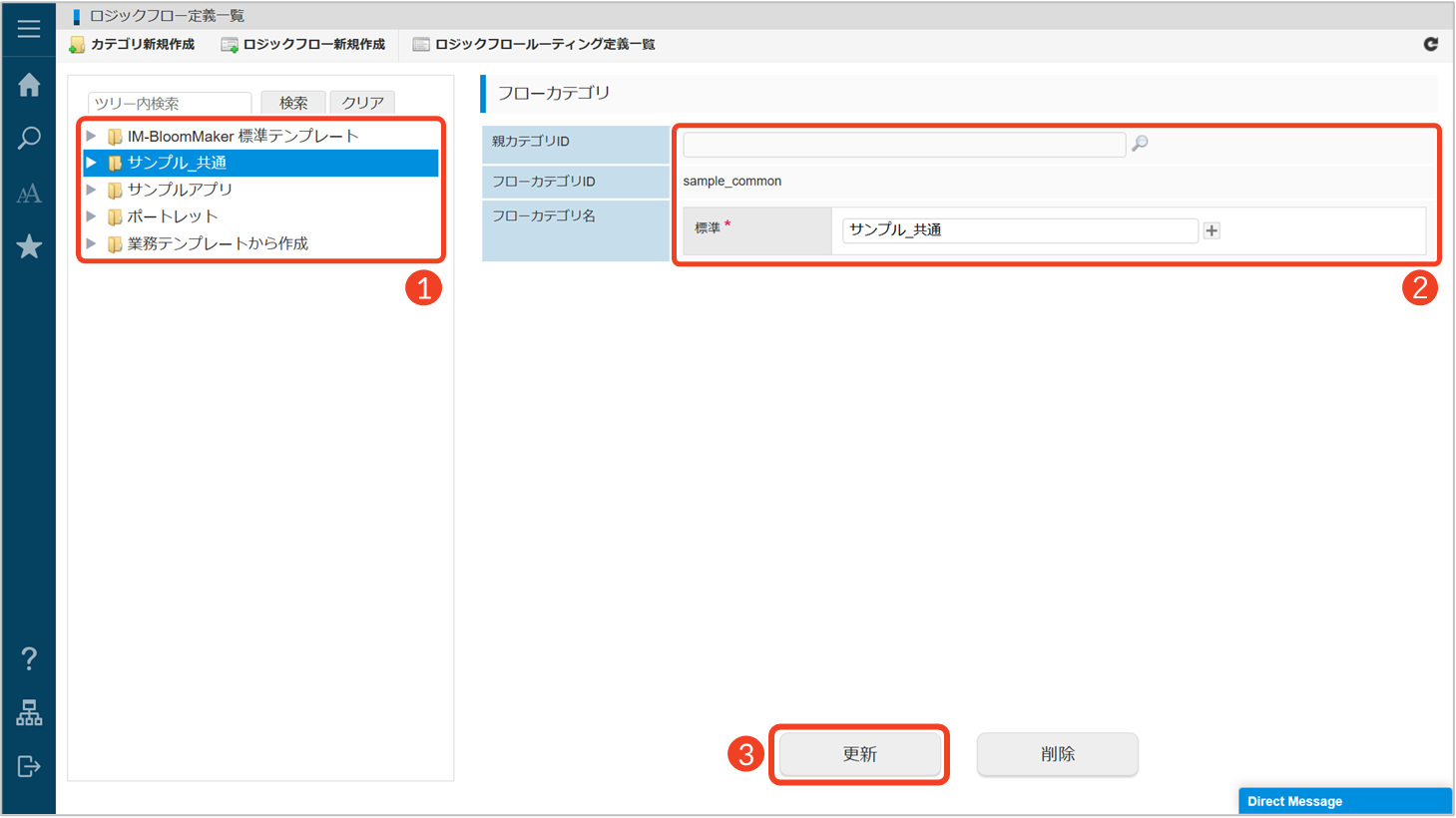Add locale with plus button beside name

pyautogui.click(x=1212, y=230)
